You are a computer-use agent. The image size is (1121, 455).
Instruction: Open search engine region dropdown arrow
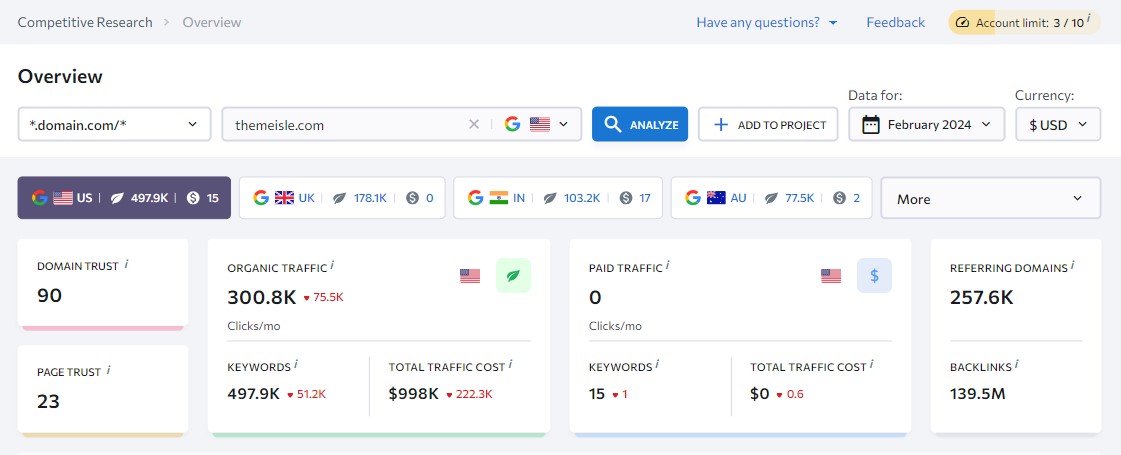pos(563,124)
